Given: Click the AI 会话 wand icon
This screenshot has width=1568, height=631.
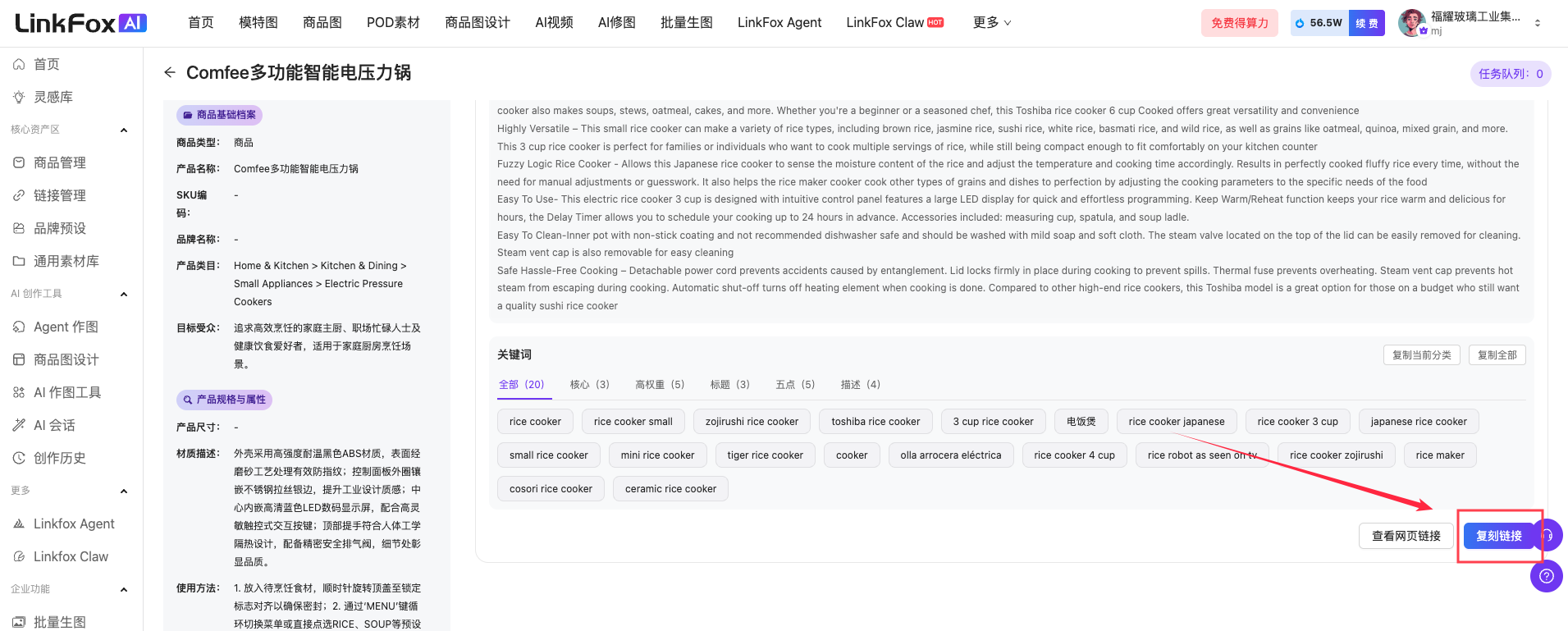Looking at the screenshot, I should 19,425.
